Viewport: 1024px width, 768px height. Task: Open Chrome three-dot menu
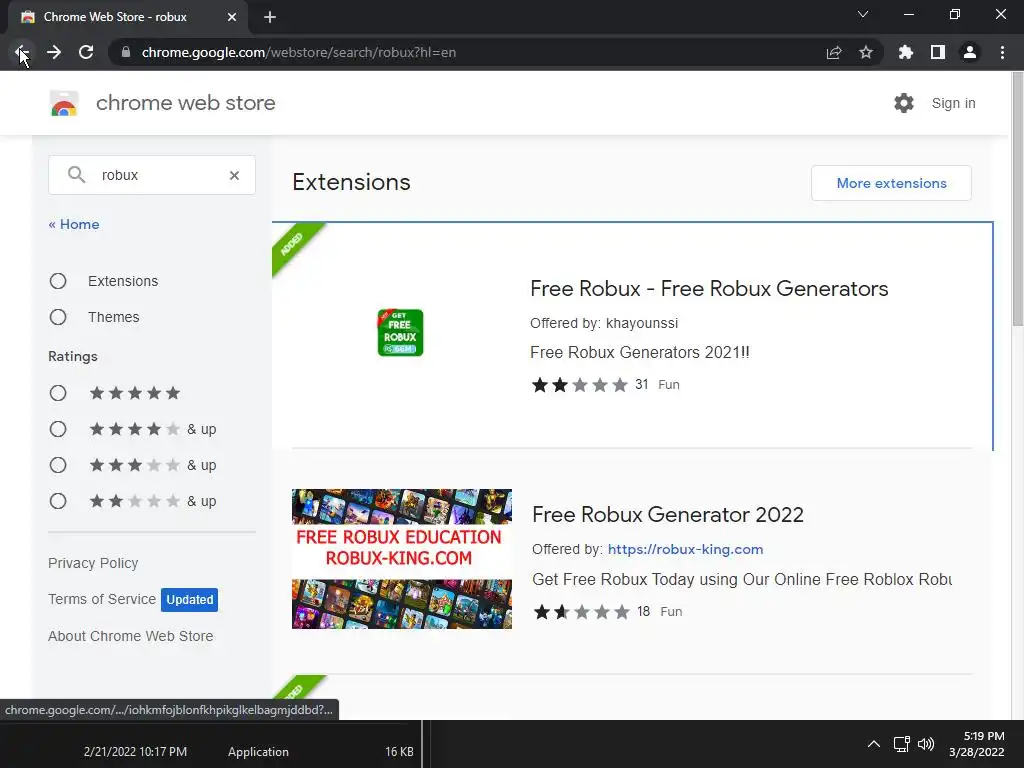1002,52
